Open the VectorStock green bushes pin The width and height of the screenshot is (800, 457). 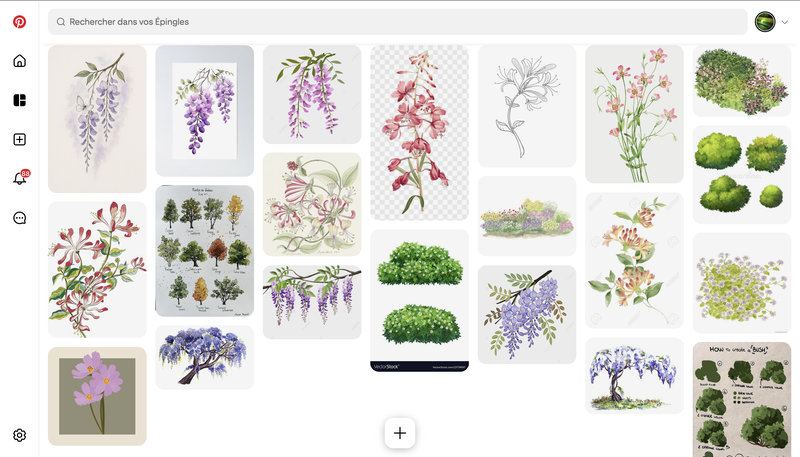419,300
